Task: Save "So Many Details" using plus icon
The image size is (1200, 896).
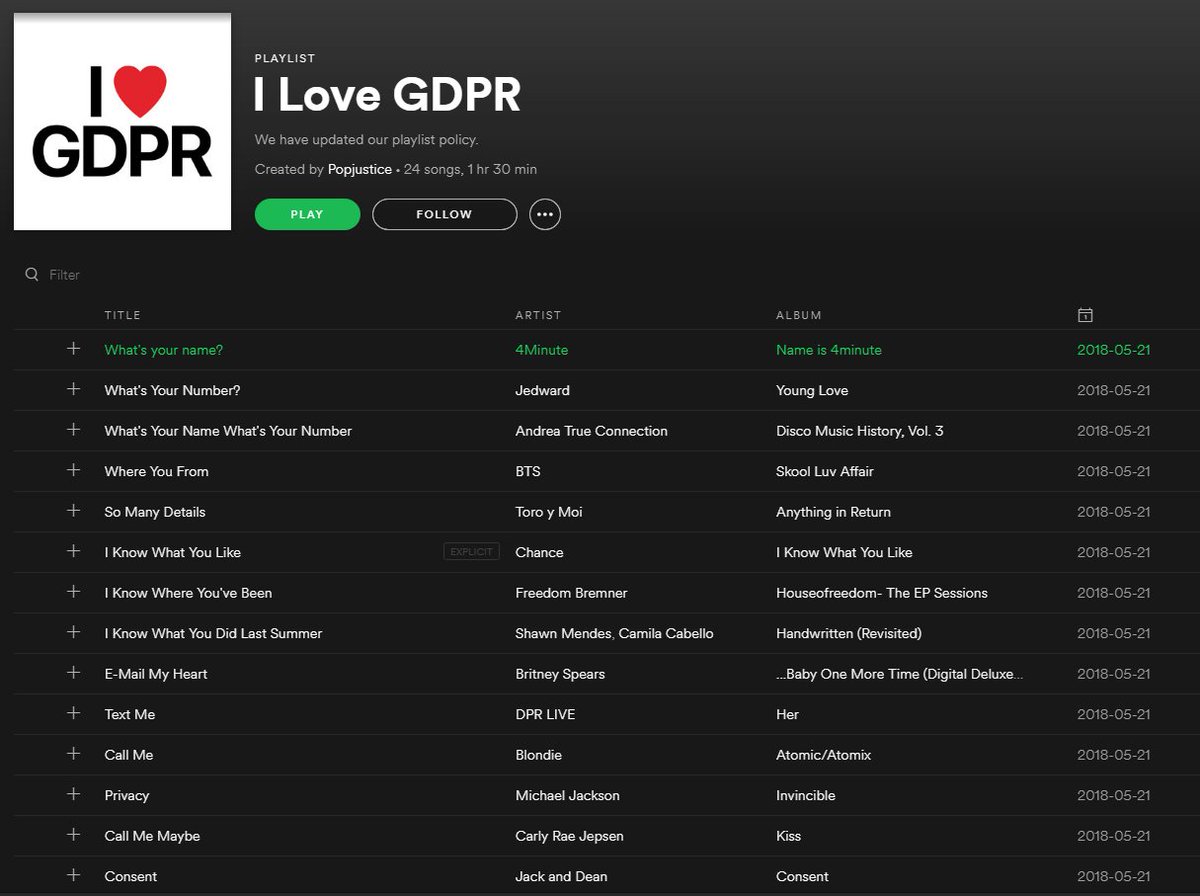Action: [x=73, y=511]
